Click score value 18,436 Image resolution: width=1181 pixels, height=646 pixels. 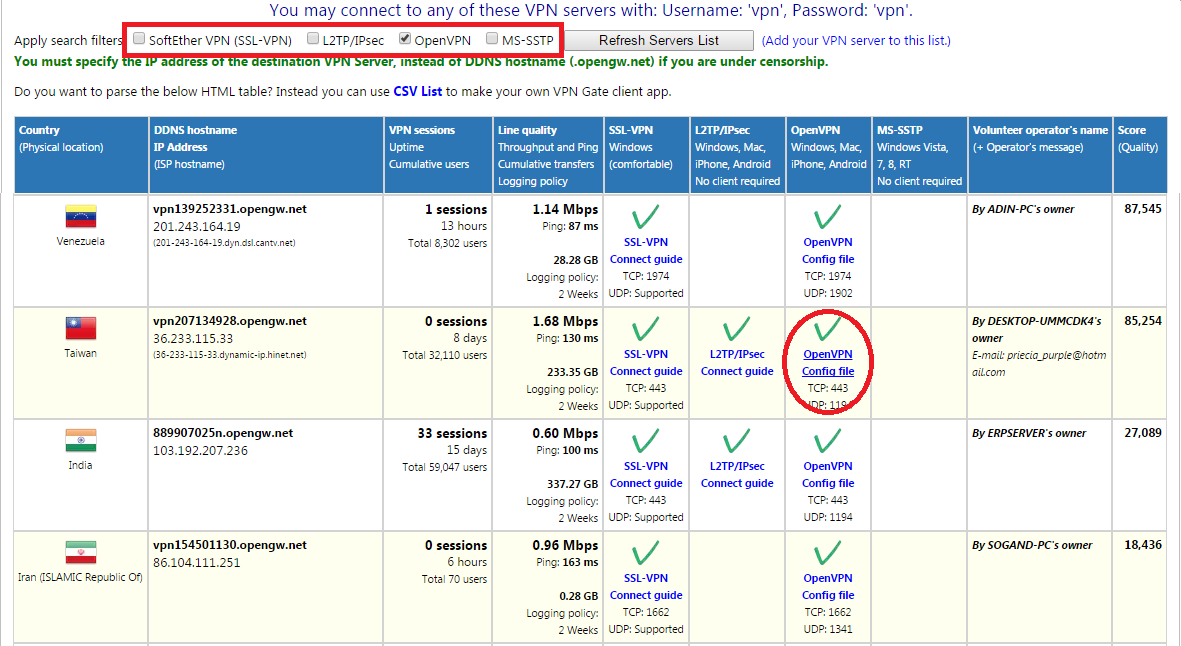coord(1143,544)
